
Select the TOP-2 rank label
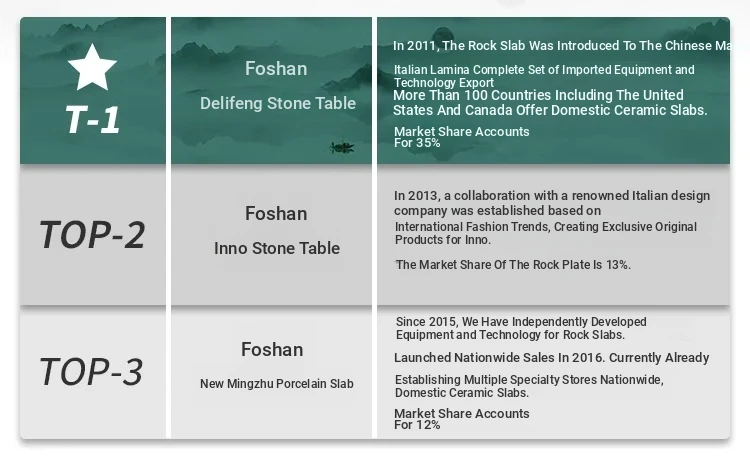point(92,235)
